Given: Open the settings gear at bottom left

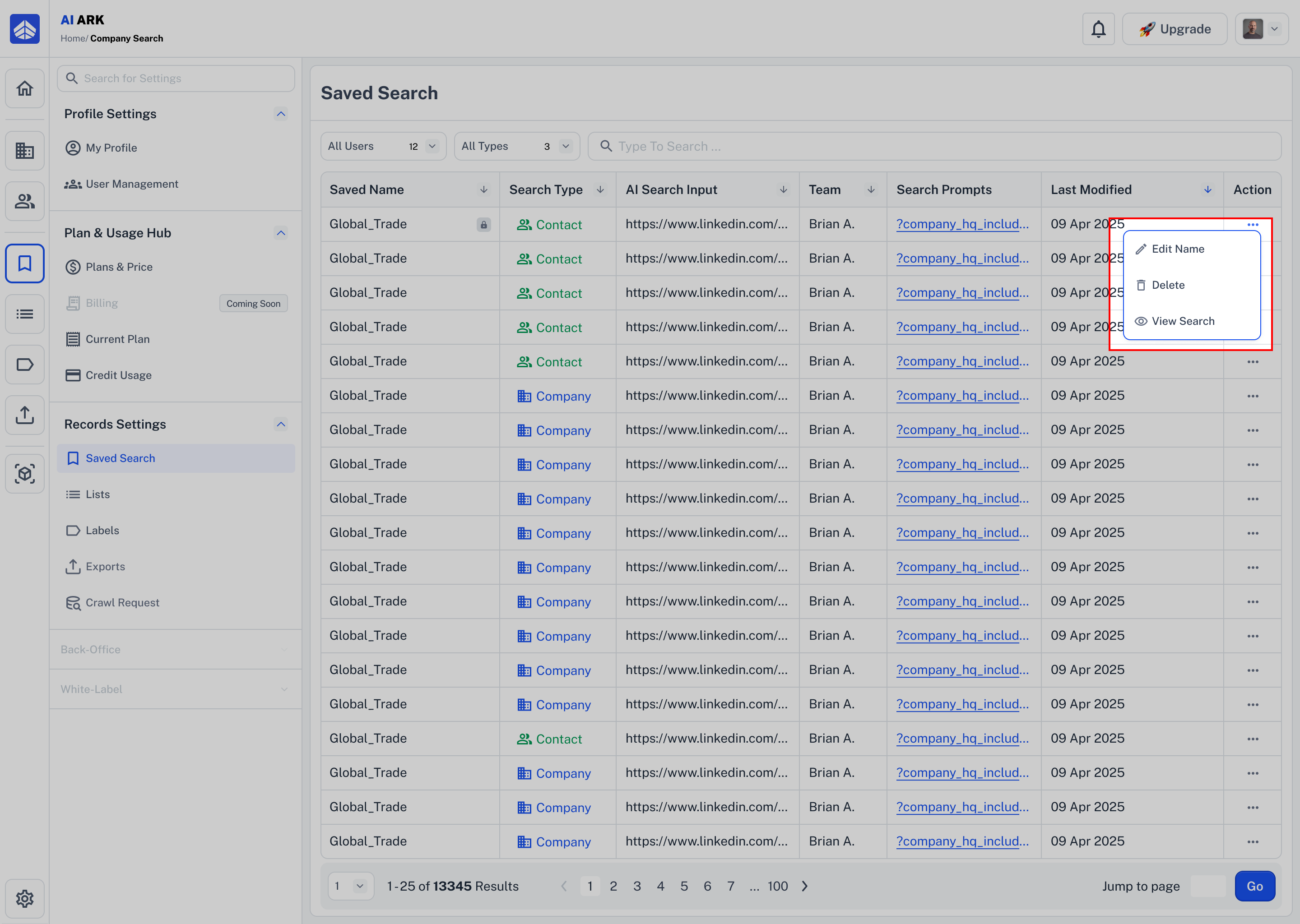Looking at the screenshot, I should [x=24, y=898].
